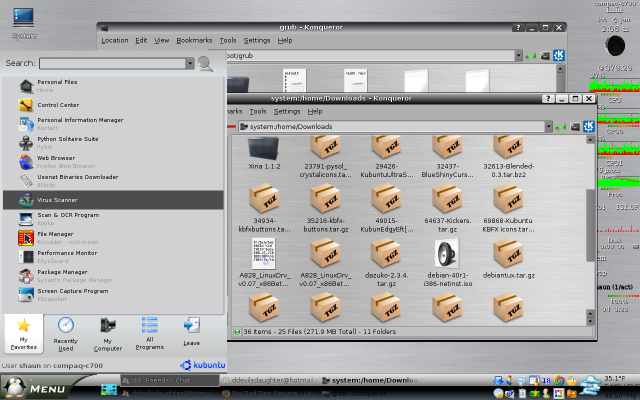Open Settings menu in Downloads window
This screenshot has height=400, width=640.
coord(287,111)
